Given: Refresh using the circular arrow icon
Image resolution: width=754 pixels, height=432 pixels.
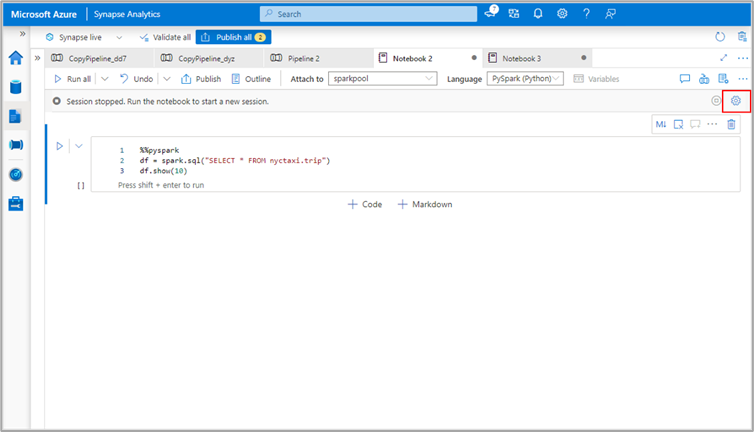Looking at the screenshot, I should pos(720,37).
